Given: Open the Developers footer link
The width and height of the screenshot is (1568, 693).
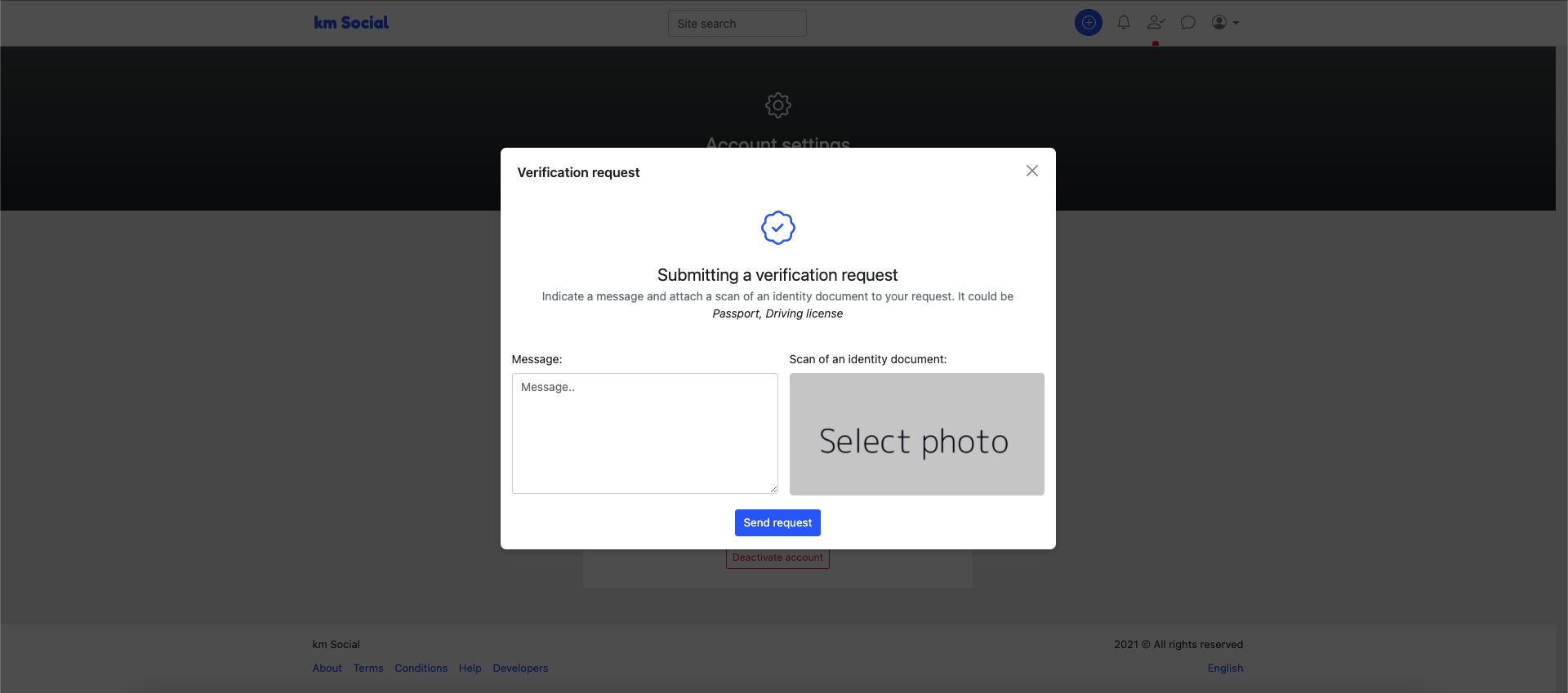Looking at the screenshot, I should [x=520, y=668].
